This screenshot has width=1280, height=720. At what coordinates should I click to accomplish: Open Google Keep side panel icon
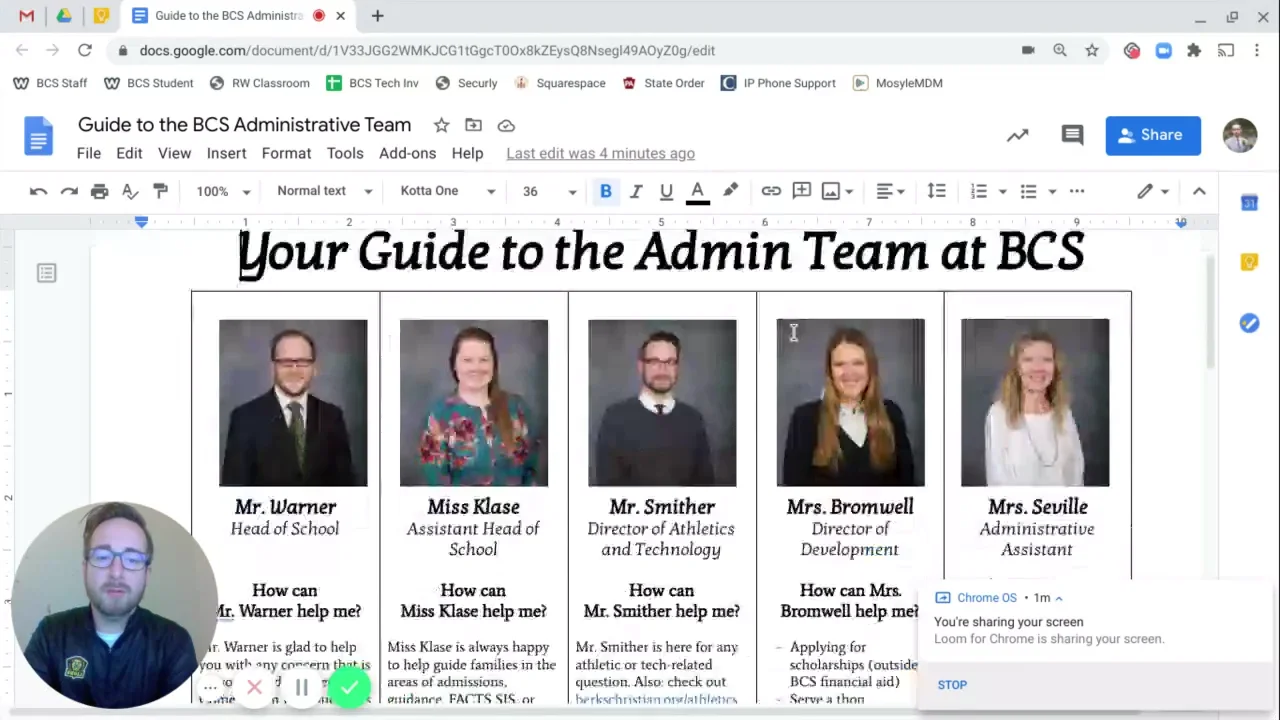click(x=1249, y=262)
